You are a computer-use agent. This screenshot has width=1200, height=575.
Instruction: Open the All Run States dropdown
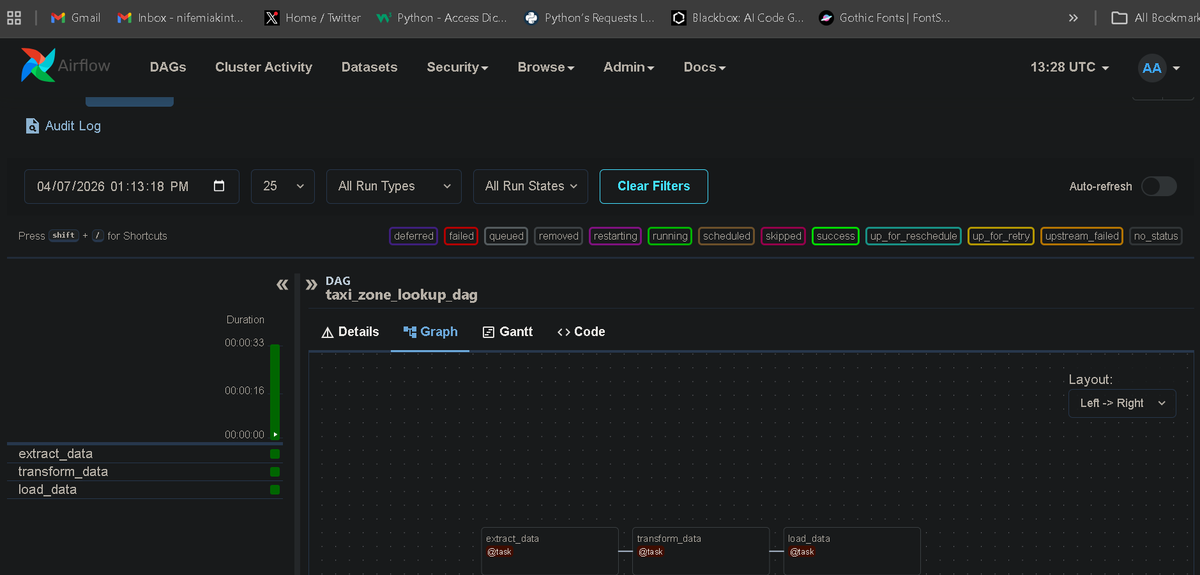point(531,186)
